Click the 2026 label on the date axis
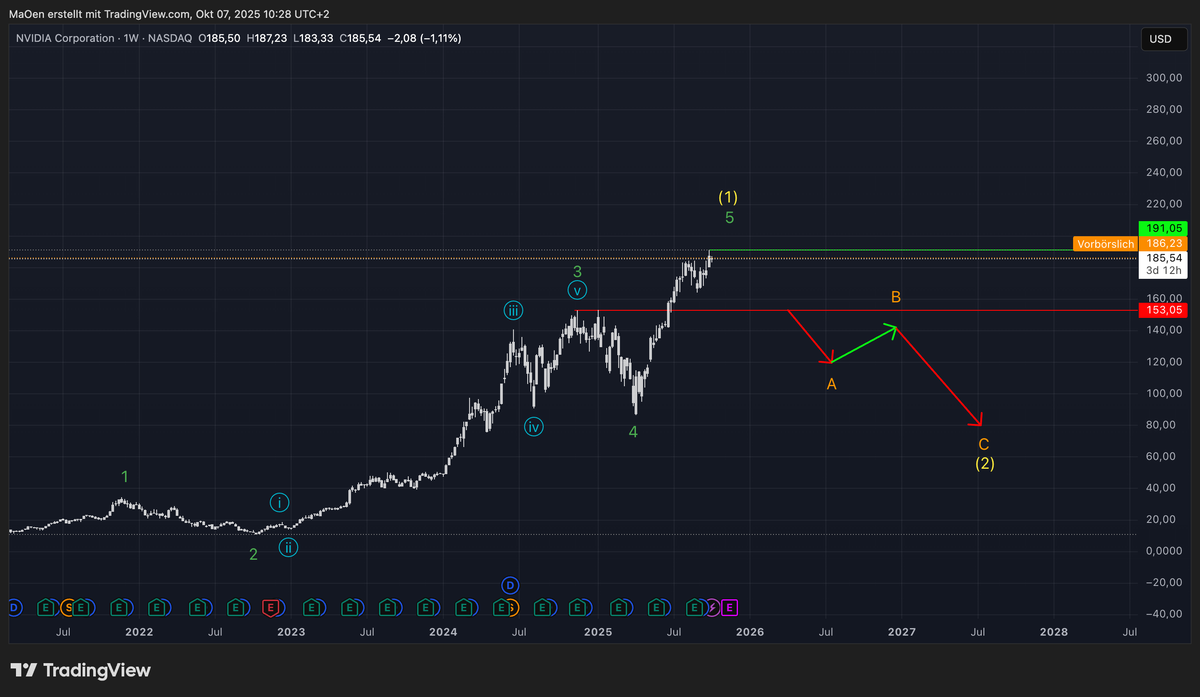This screenshot has height=697, width=1200. pos(749,632)
